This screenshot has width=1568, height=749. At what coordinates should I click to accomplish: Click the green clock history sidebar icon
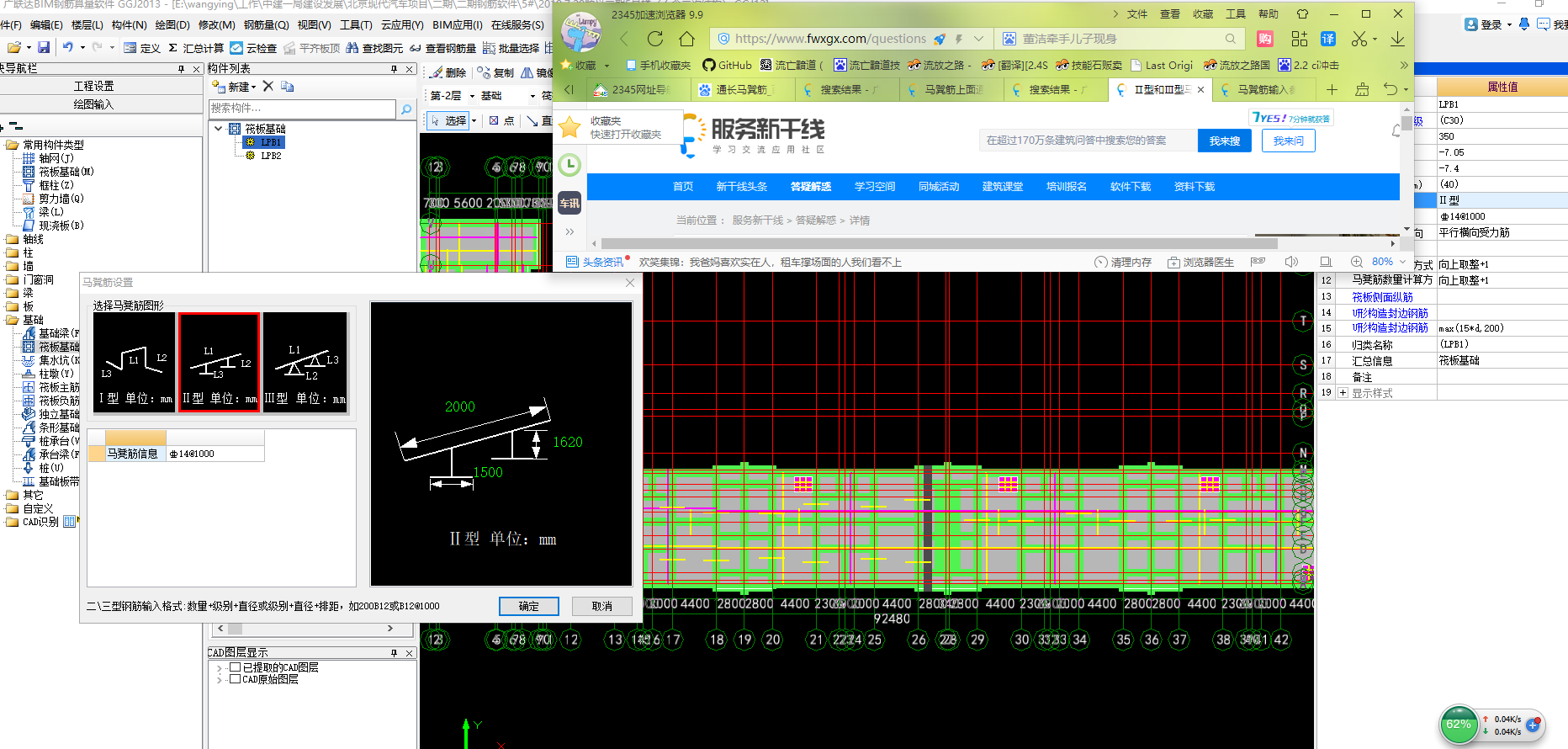click(x=569, y=165)
